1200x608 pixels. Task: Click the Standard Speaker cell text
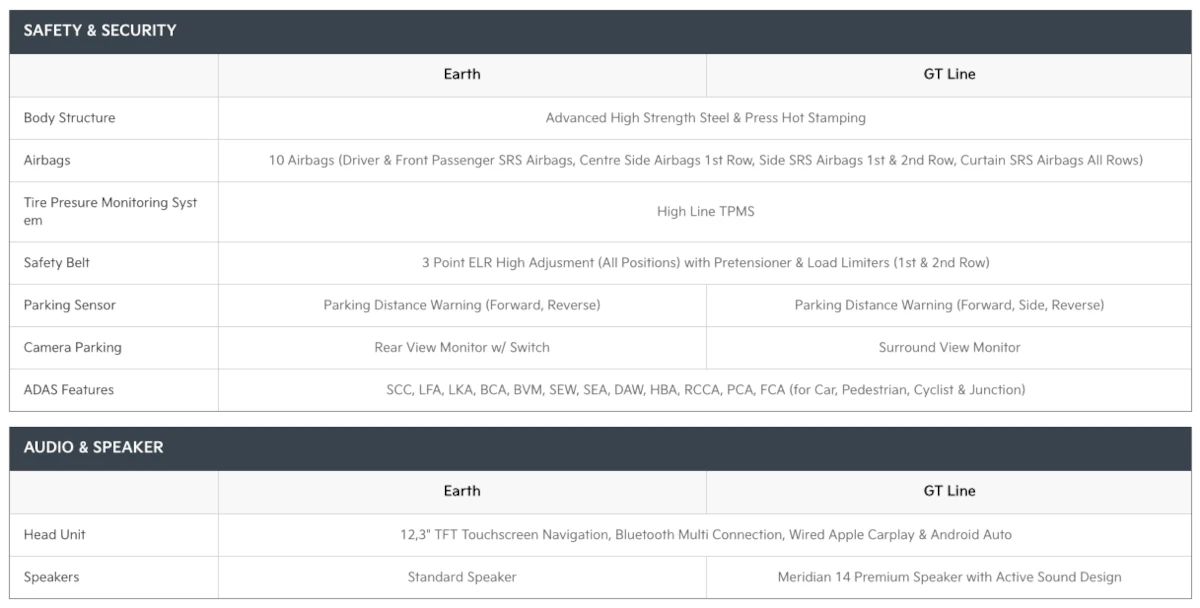[462, 577]
